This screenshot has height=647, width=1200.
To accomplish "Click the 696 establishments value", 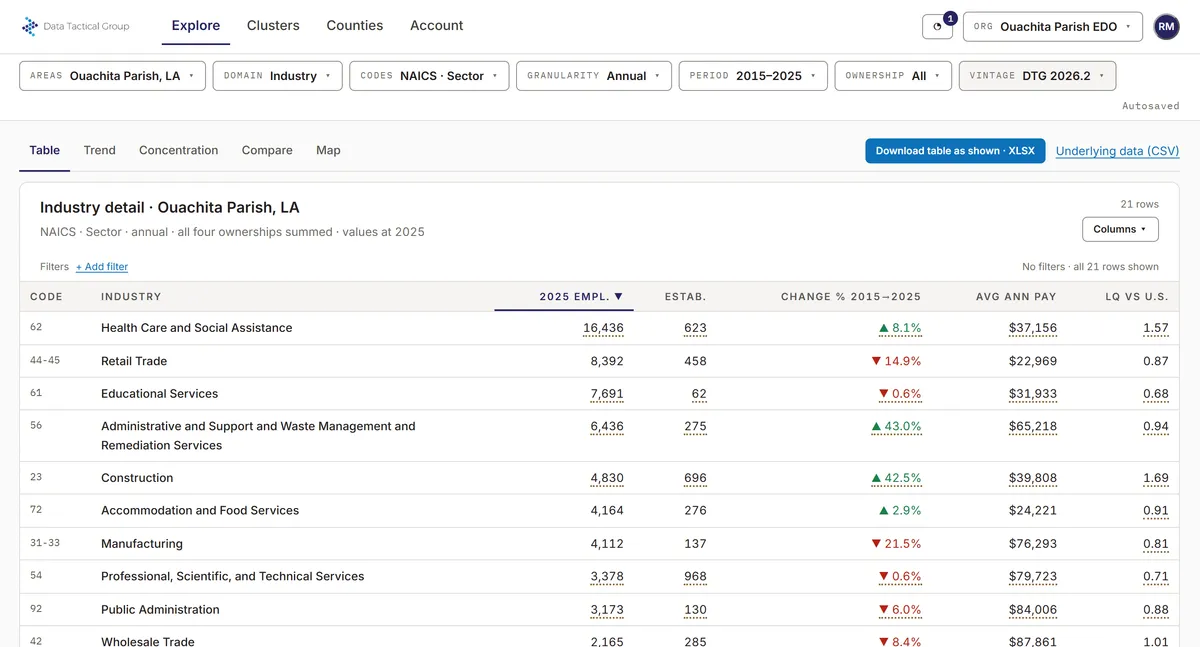I will tap(695, 478).
